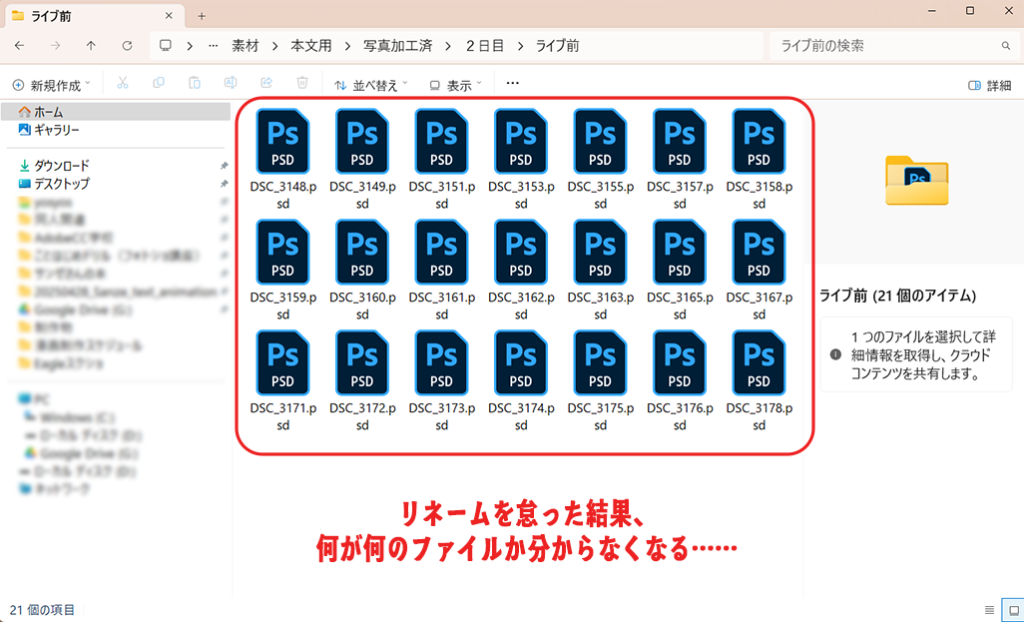Select the DSC_3161.psd file icon
Image resolution: width=1024 pixels, height=622 pixels.
pyautogui.click(x=441, y=252)
